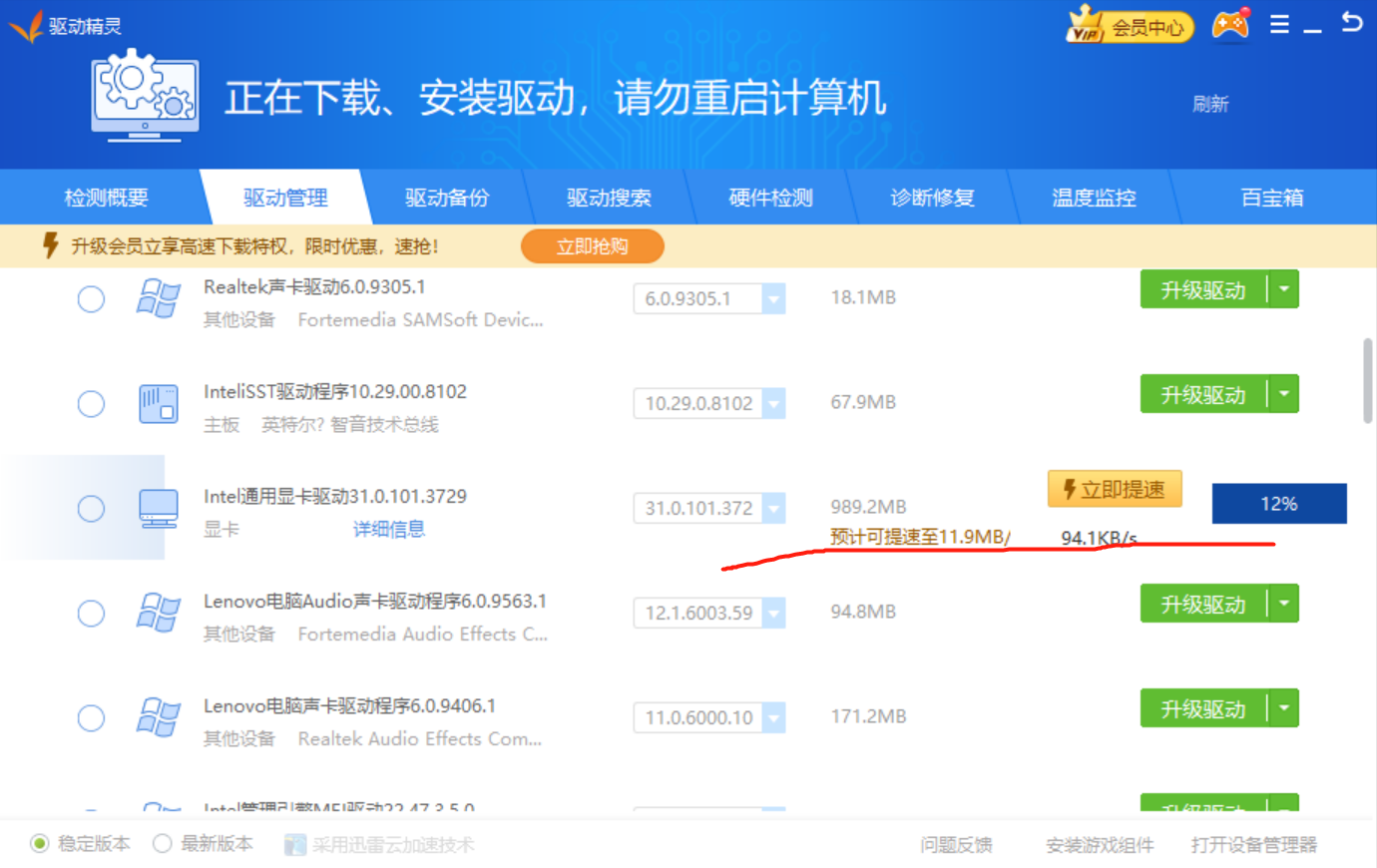
Task: Open 详细信息 link for Intel显卡驱动
Action: pos(389,529)
